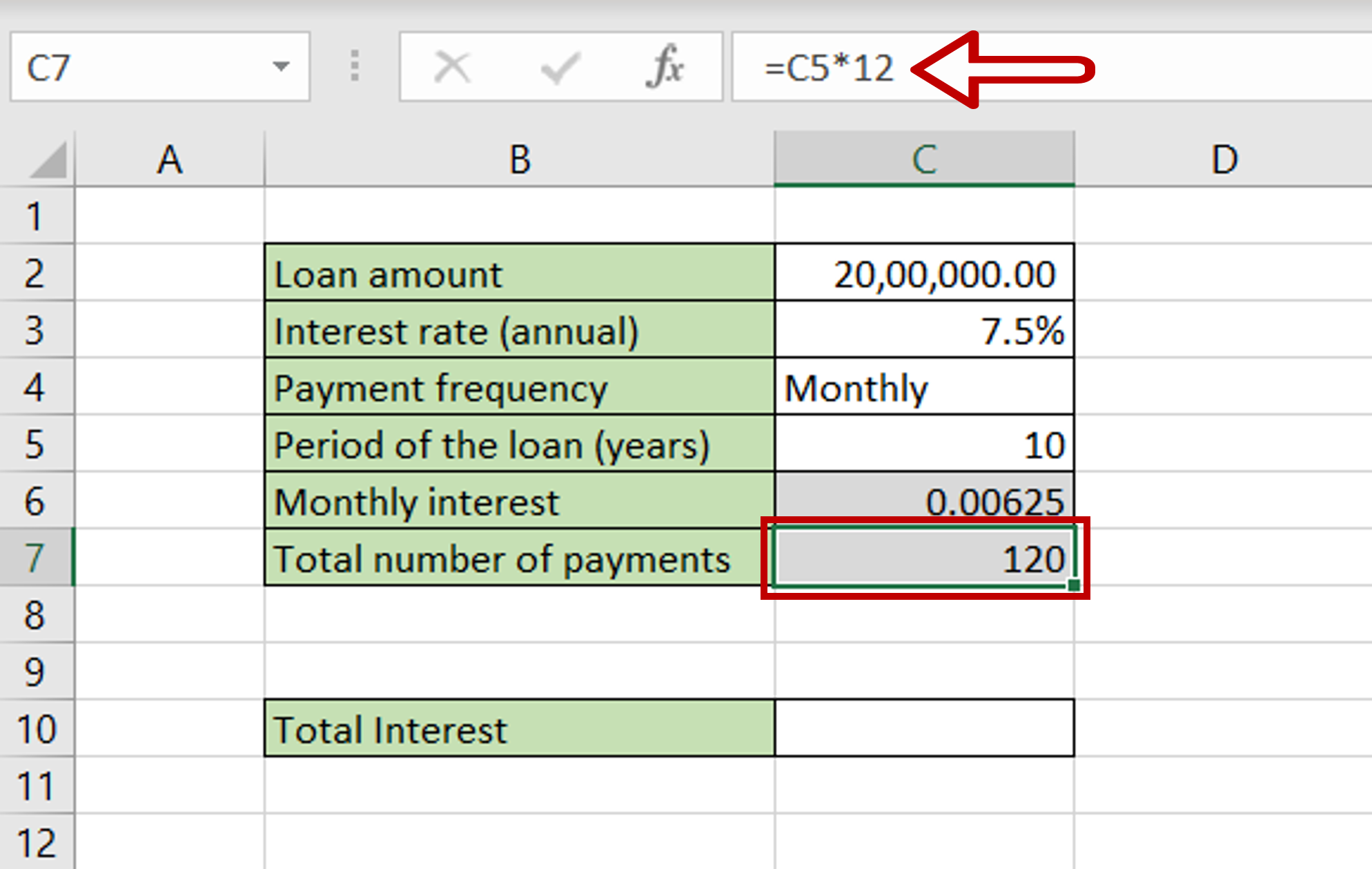Select row 5 header

pos(37,444)
